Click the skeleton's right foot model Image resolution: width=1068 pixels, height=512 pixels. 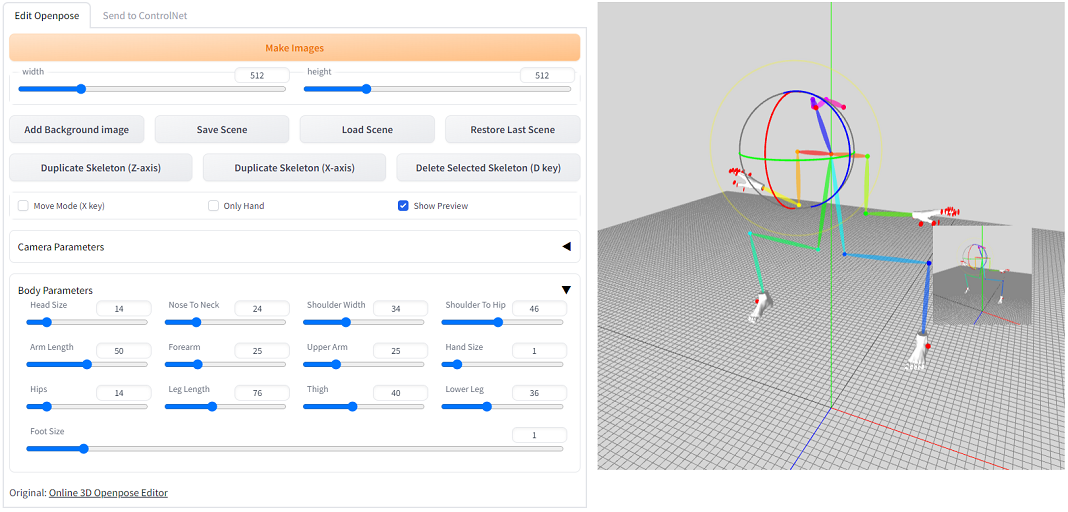pyautogui.click(x=759, y=307)
